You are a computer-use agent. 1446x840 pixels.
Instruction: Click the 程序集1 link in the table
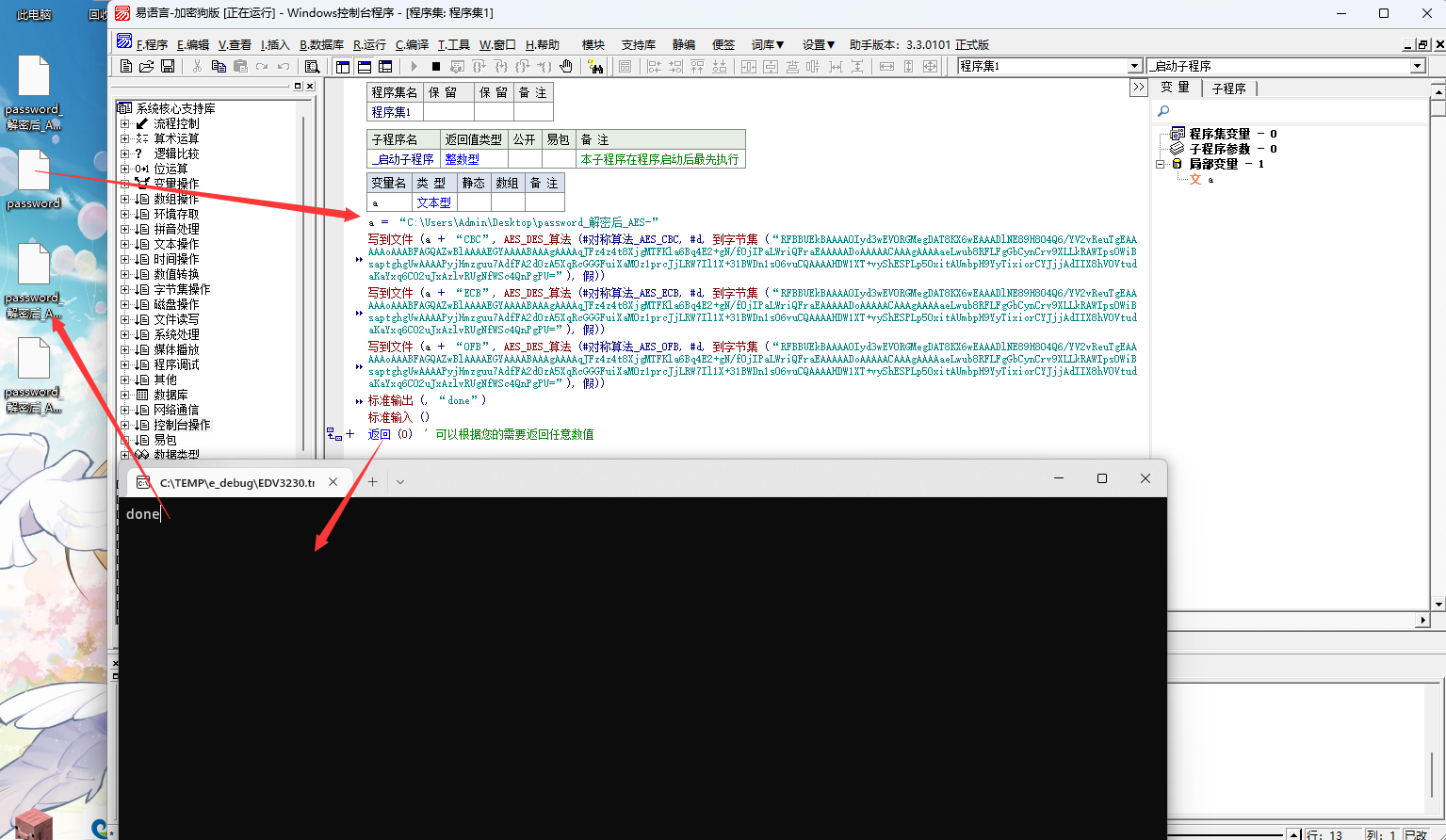(391, 112)
